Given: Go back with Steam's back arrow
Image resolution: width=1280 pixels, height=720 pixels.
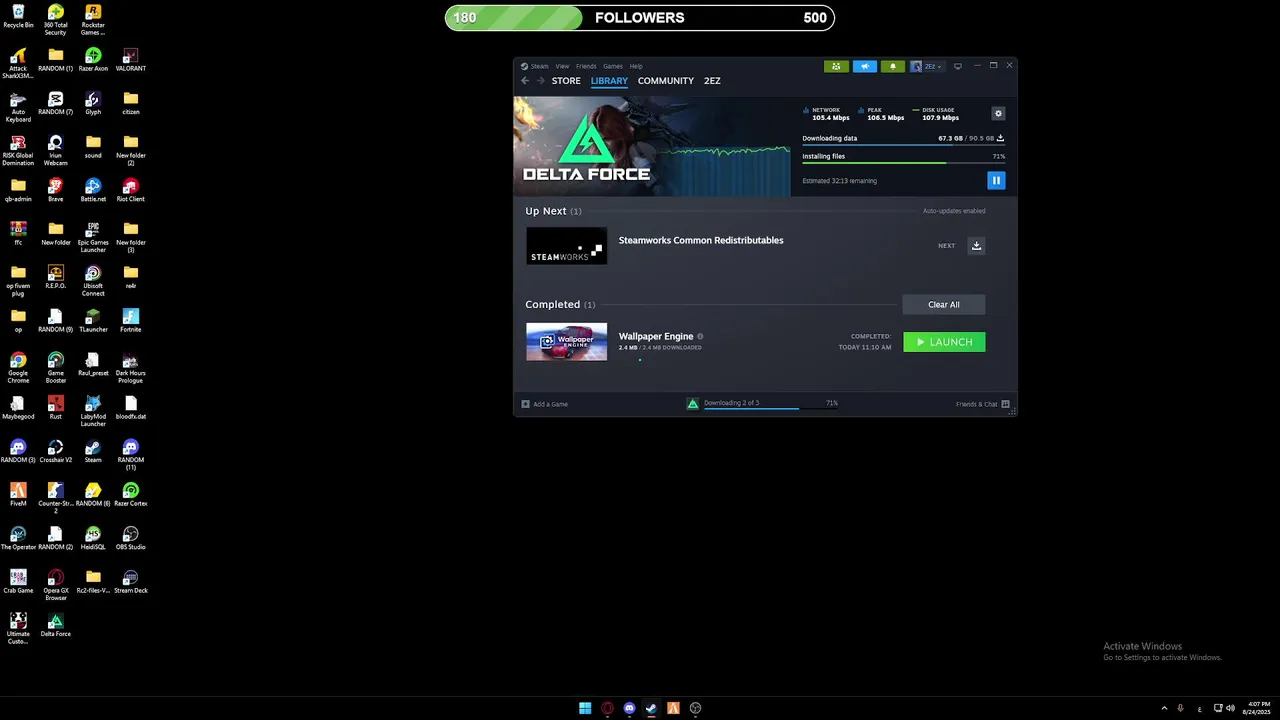Looking at the screenshot, I should 525,81.
